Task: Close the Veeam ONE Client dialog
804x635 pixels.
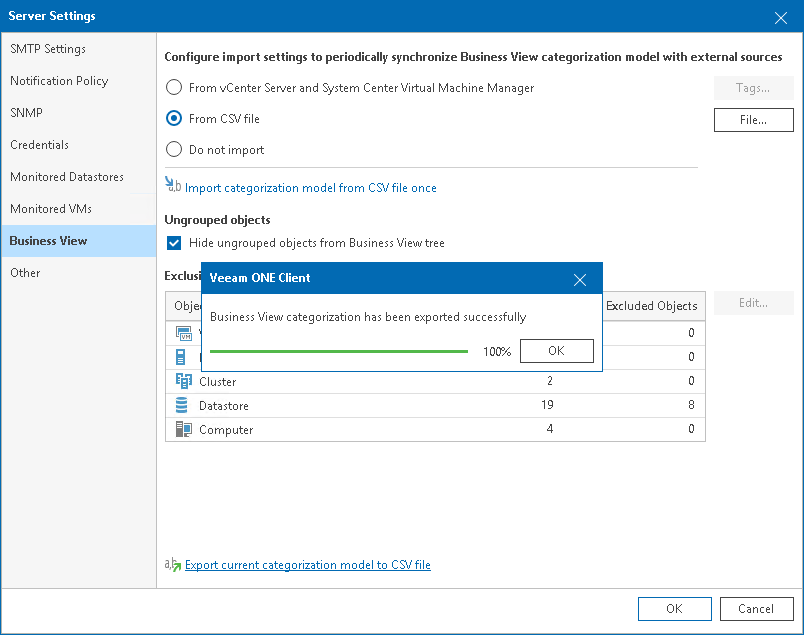Action: click(x=580, y=279)
